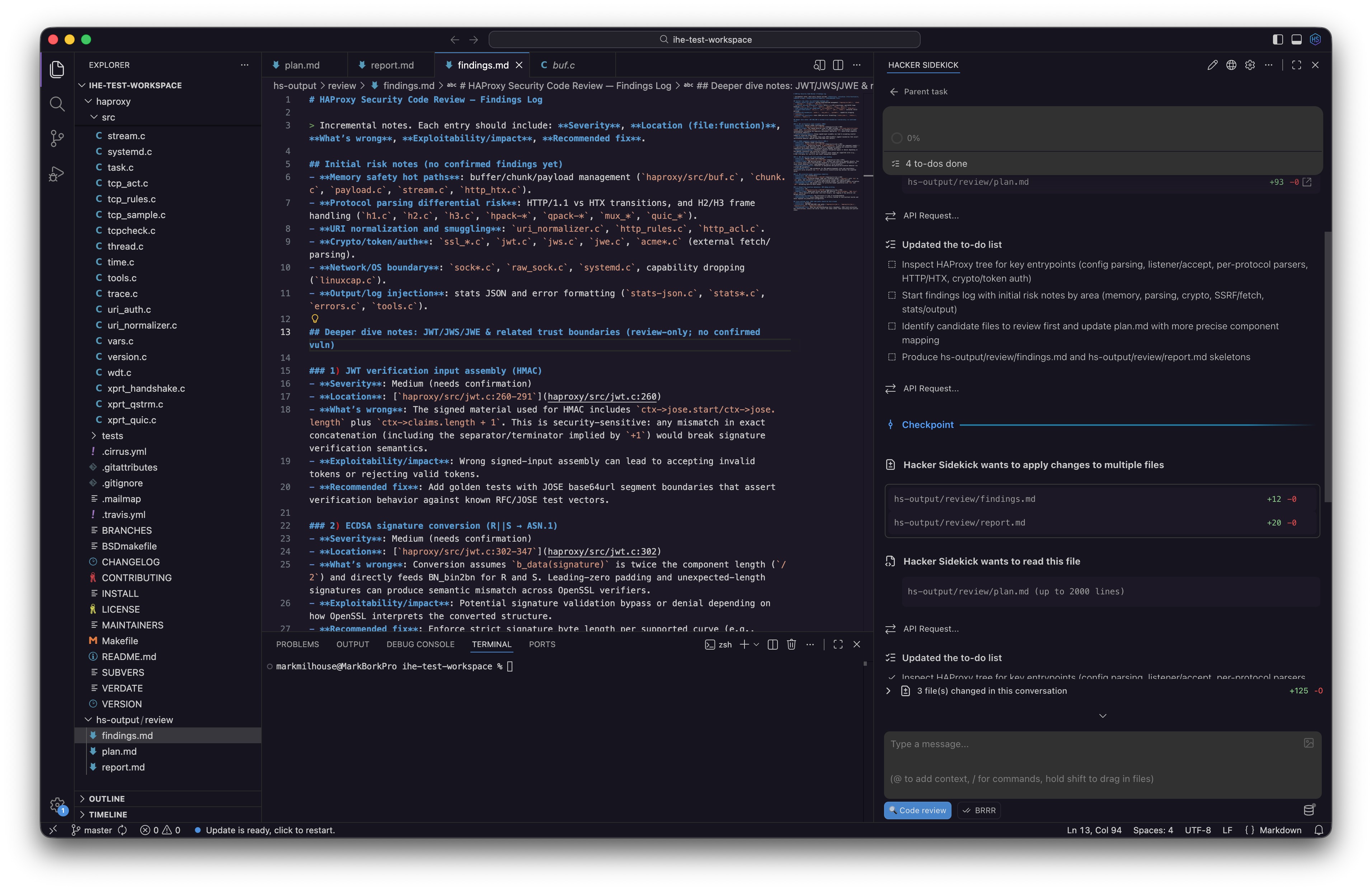Image resolution: width=1372 pixels, height=891 pixels.
Task: Open the OUTPUT panel tab
Action: click(x=353, y=644)
